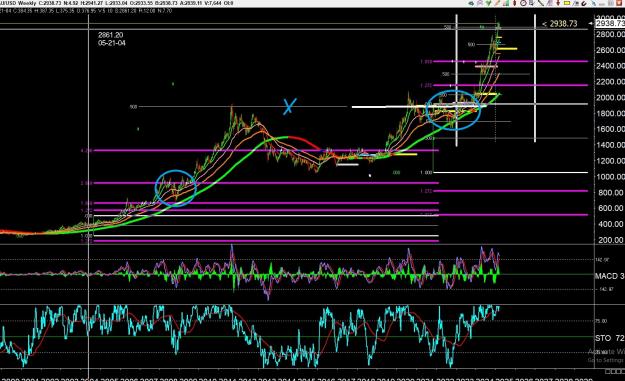Click the orange-red icon at the toolbar end
The image size is (625, 381).
click(x=619, y=3)
